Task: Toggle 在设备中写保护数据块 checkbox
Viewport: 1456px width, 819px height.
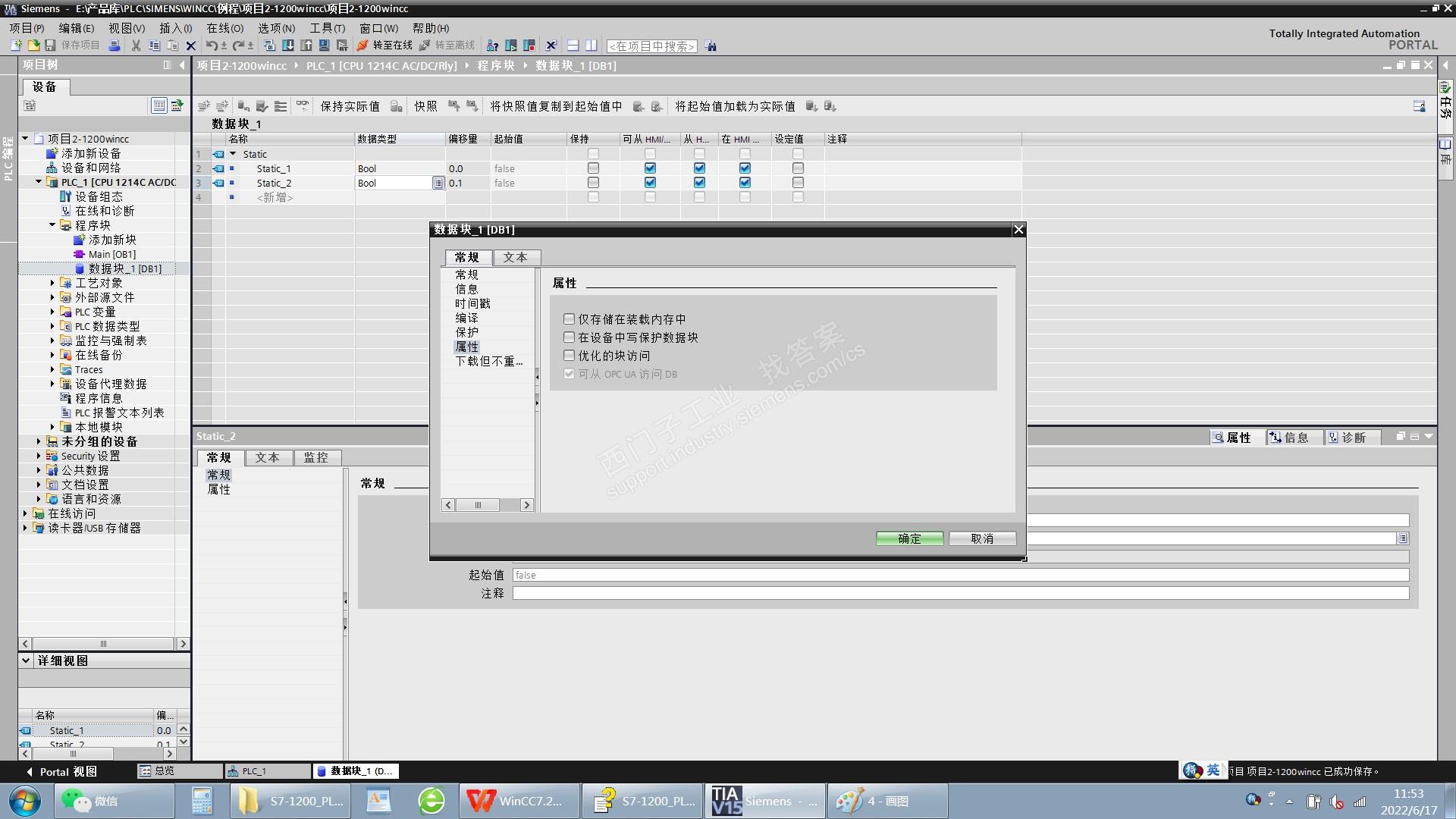Action: tap(570, 337)
